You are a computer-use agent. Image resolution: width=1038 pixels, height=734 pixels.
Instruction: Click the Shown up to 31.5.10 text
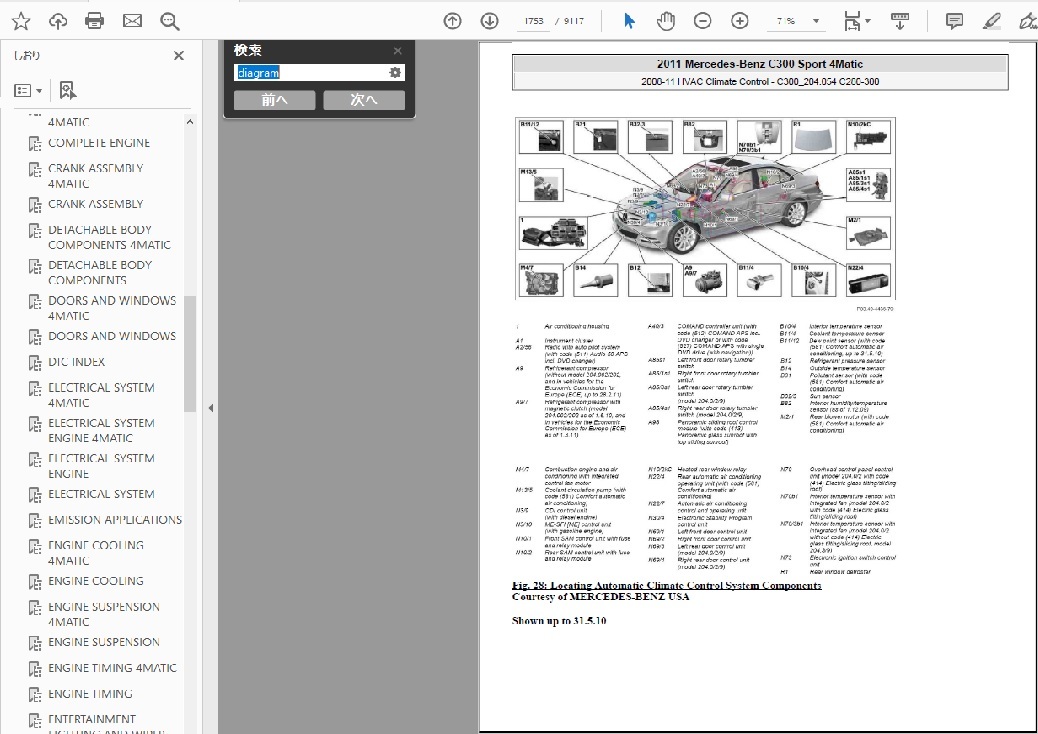[x=559, y=621]
